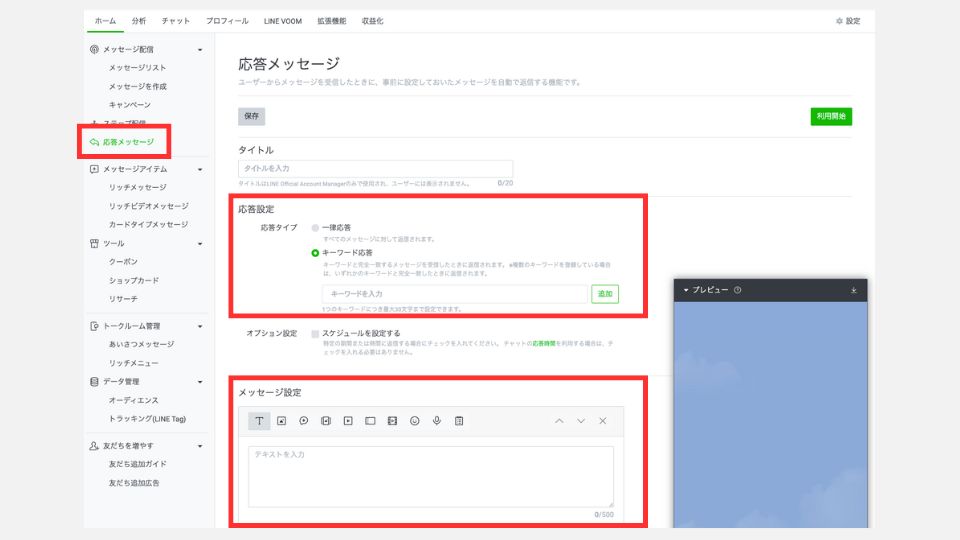This screenshot has width=960, height=540.
Task: Collapse the 友だちを増やす section arrow
Action: click(200, 446)
